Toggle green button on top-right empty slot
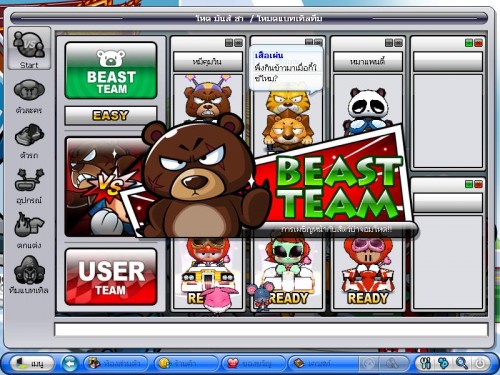 tap(469, 43)
